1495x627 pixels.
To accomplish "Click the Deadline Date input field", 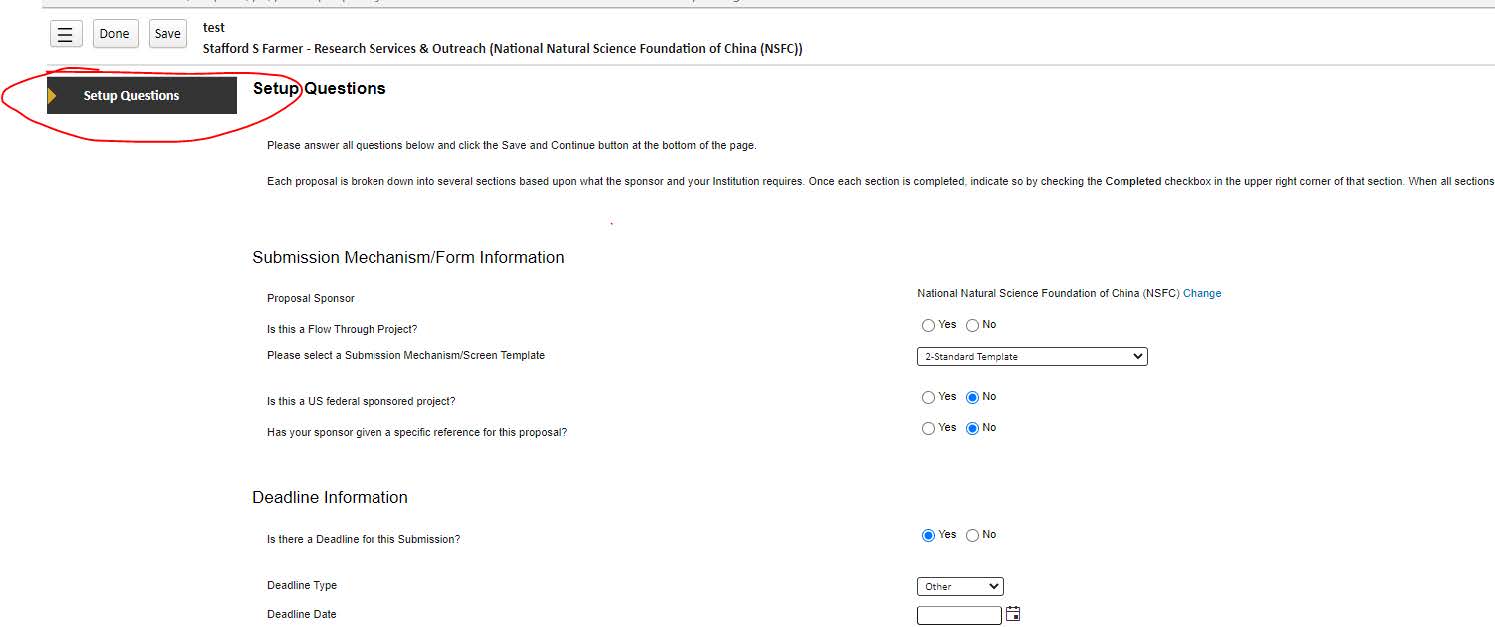I will pyautogui.click(x=958, y=615).
